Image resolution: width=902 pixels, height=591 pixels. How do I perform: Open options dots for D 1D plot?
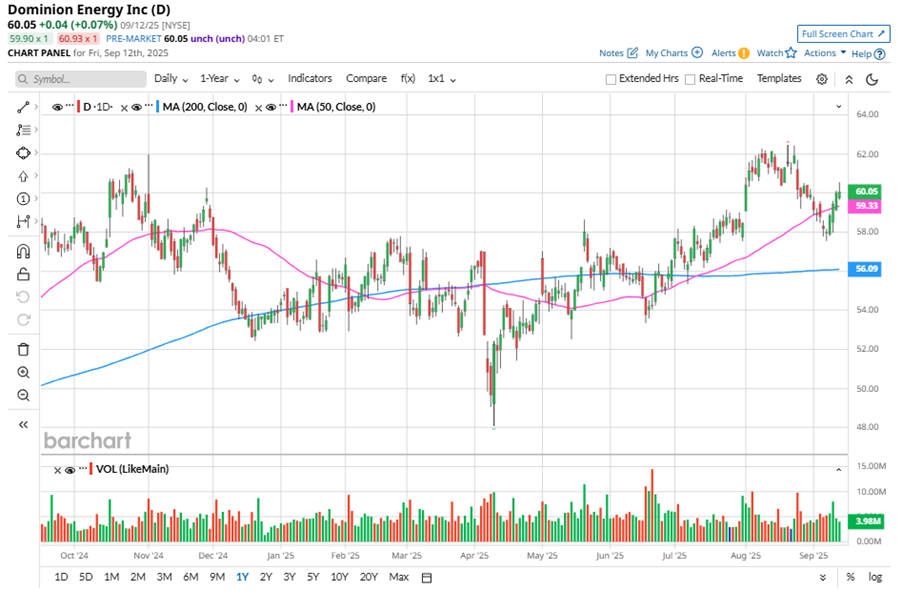[70, 105]
